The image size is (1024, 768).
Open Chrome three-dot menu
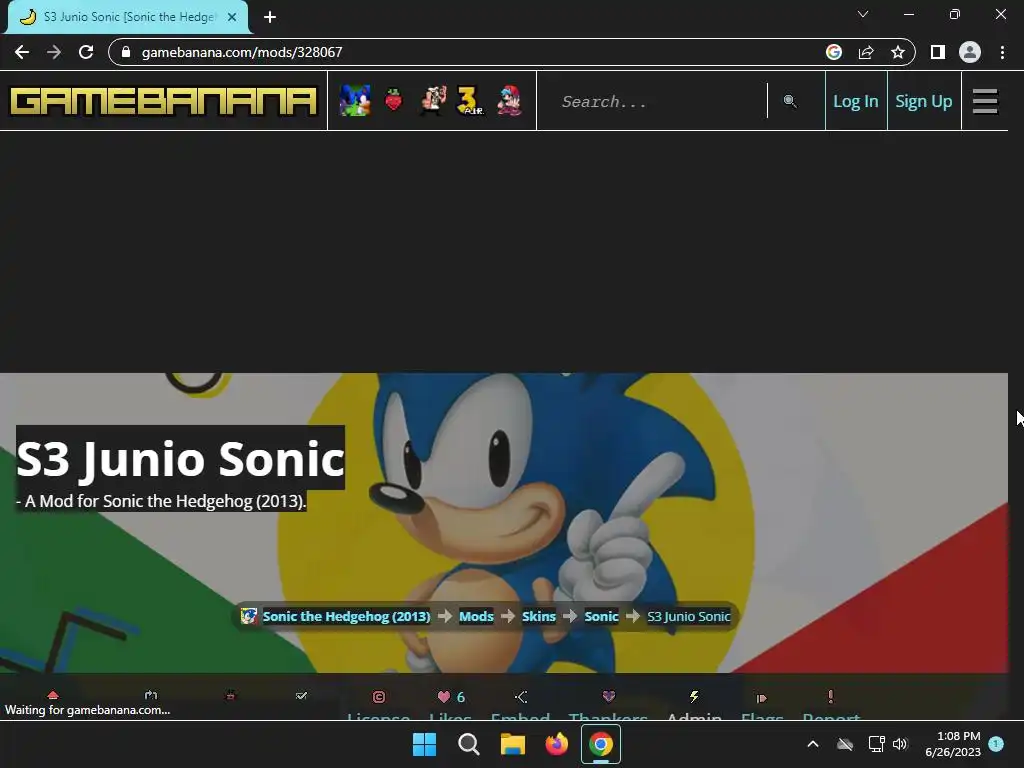[1002, 52]
